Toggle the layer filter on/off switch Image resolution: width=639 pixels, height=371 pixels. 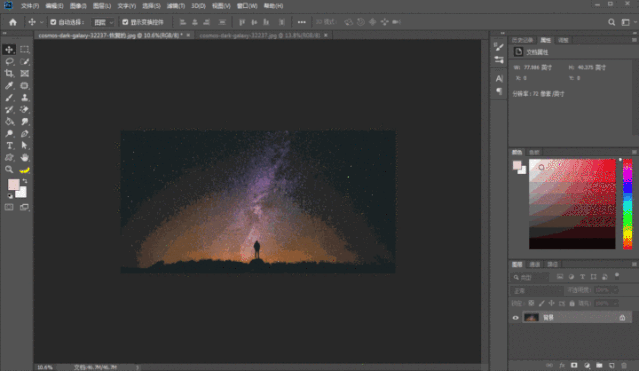[x=617, y=276]
